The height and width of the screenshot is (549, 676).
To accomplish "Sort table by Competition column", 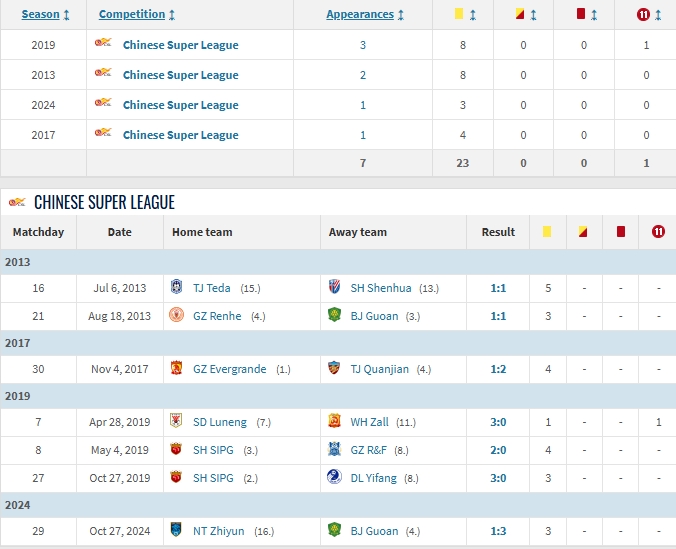I will click(x=137, y=15).
